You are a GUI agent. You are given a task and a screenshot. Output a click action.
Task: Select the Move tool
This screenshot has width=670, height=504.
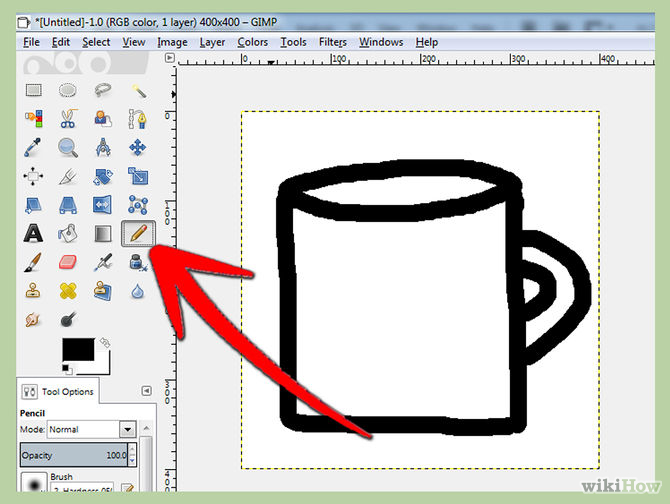(x=137, y=148)
